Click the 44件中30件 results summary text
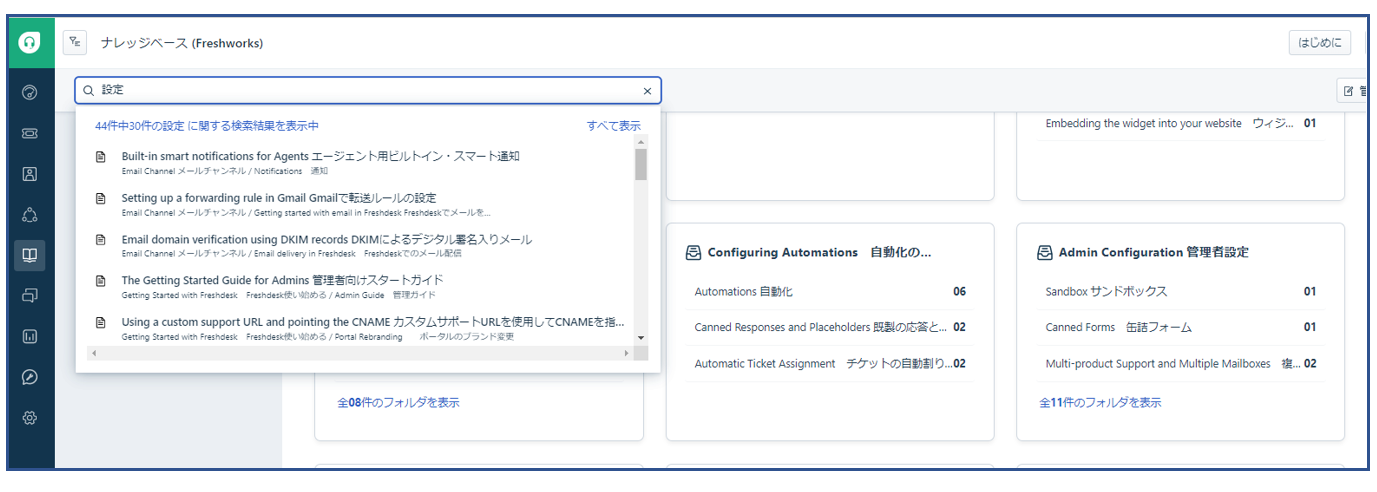This screenshot has width=1377, height=492. (207, 126)
